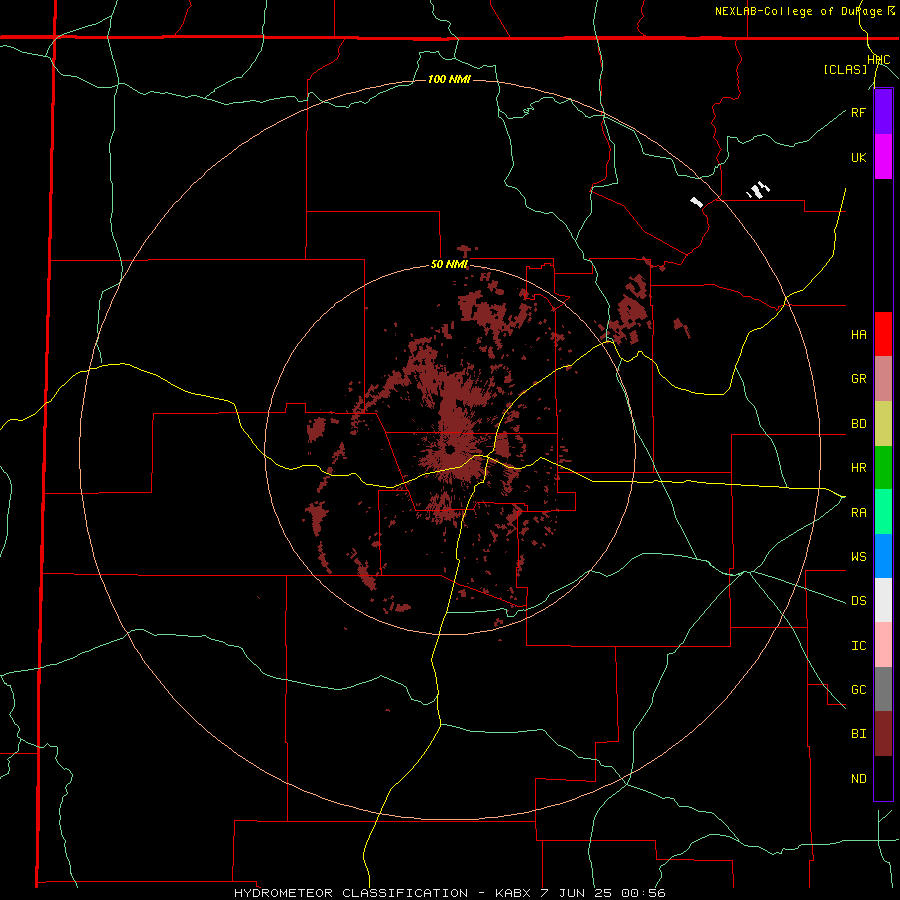The width and height of the screenshot is (900, 900).
Task: Click the [CLAS] label
Action: pyautogui.click(x=845, y=69)
